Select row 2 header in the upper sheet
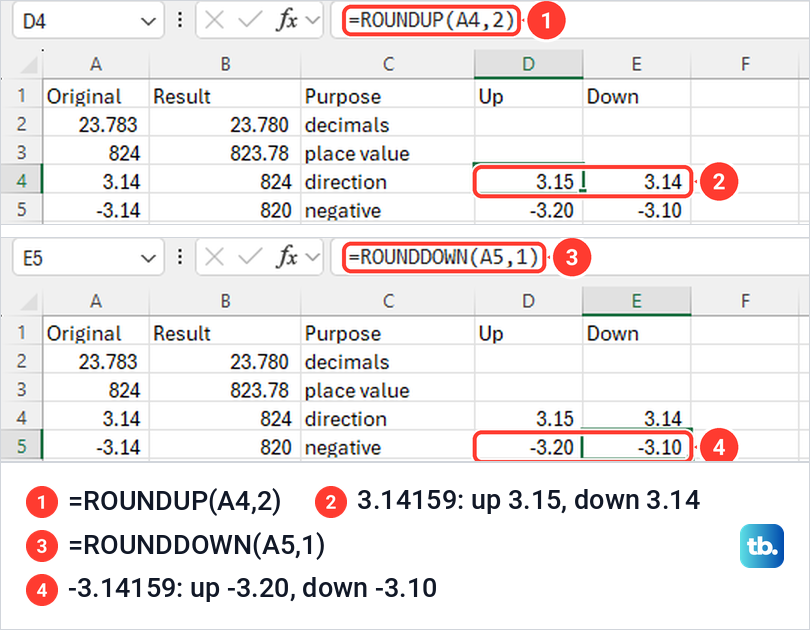The height and width of the screenshot is (630, 810). [22, 124]
